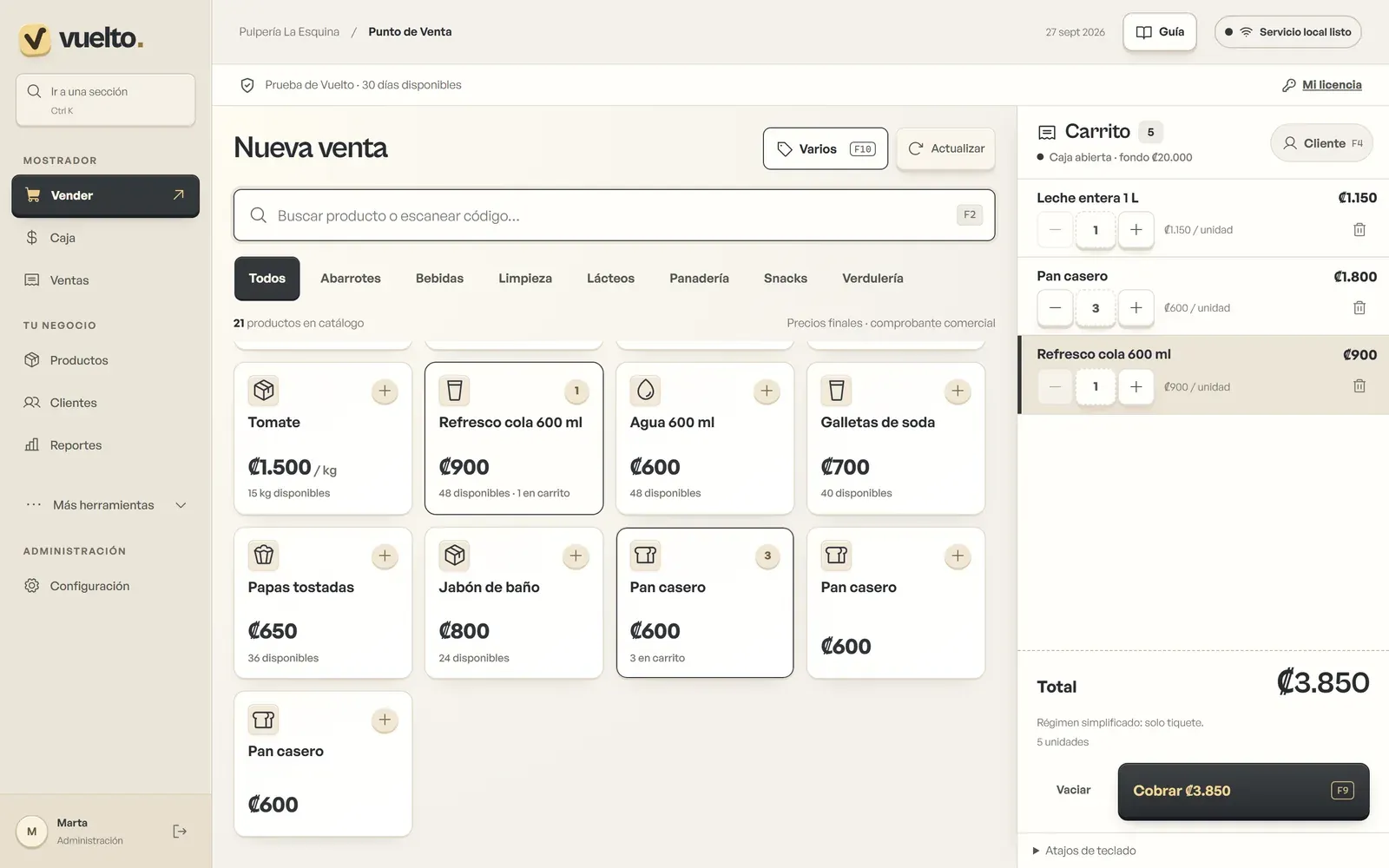Screen dimensions: 1389x868
Task: Select the Abarrotes category tab
Action: (x=351, y=279)
